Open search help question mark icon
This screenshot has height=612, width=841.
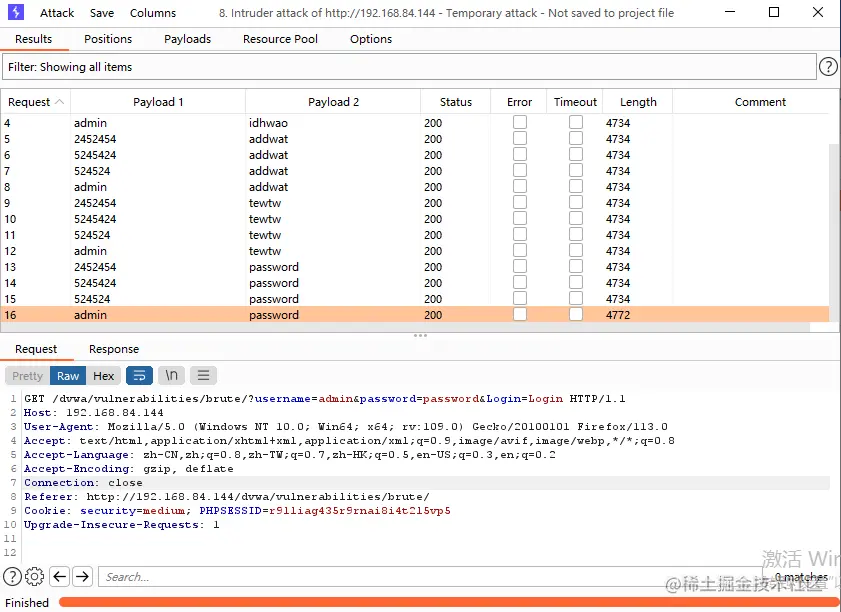click(x=12, y=577)
